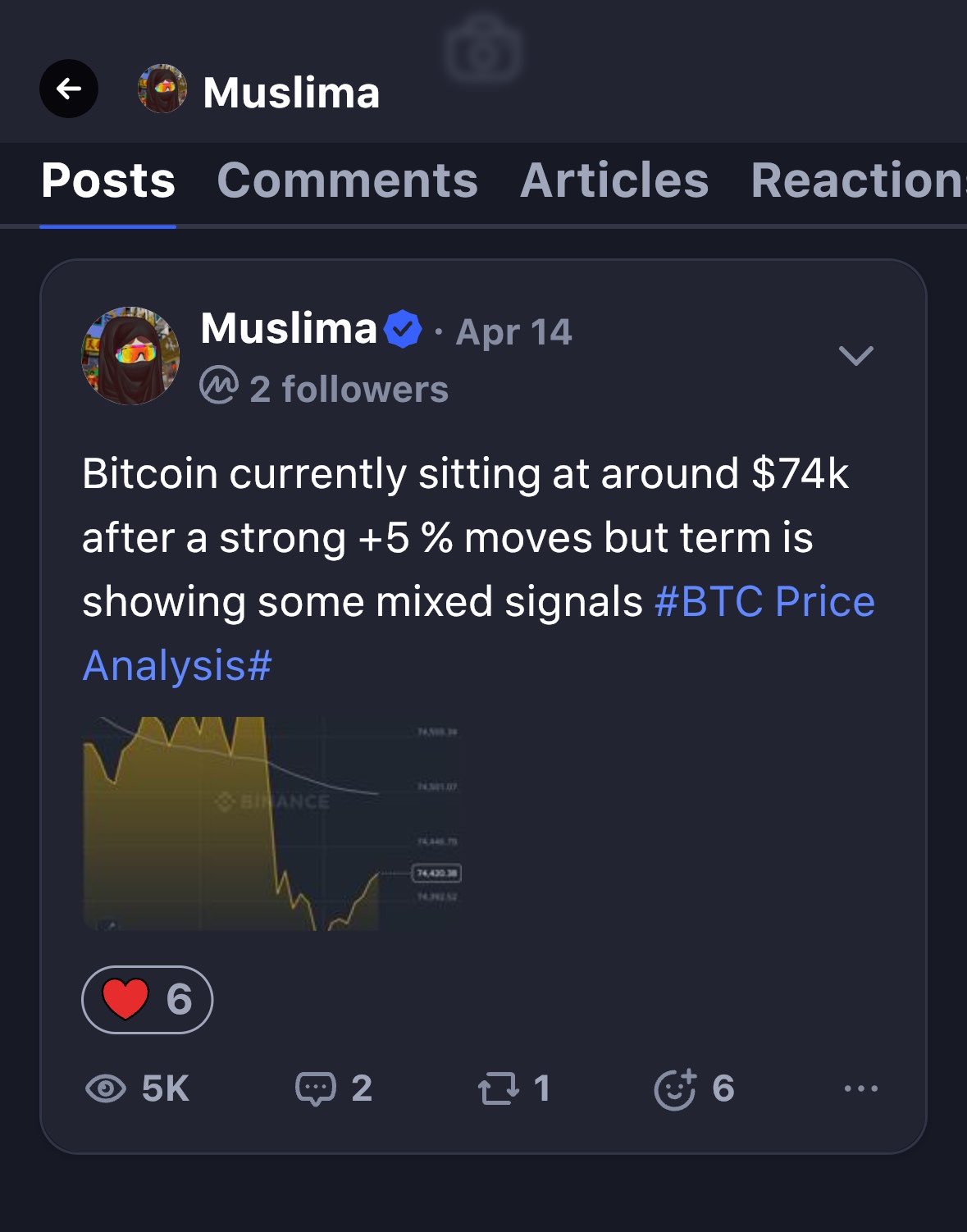Repost using the repost arrows icon
The image size is (967, 1232).
(x=499, y=1088)
